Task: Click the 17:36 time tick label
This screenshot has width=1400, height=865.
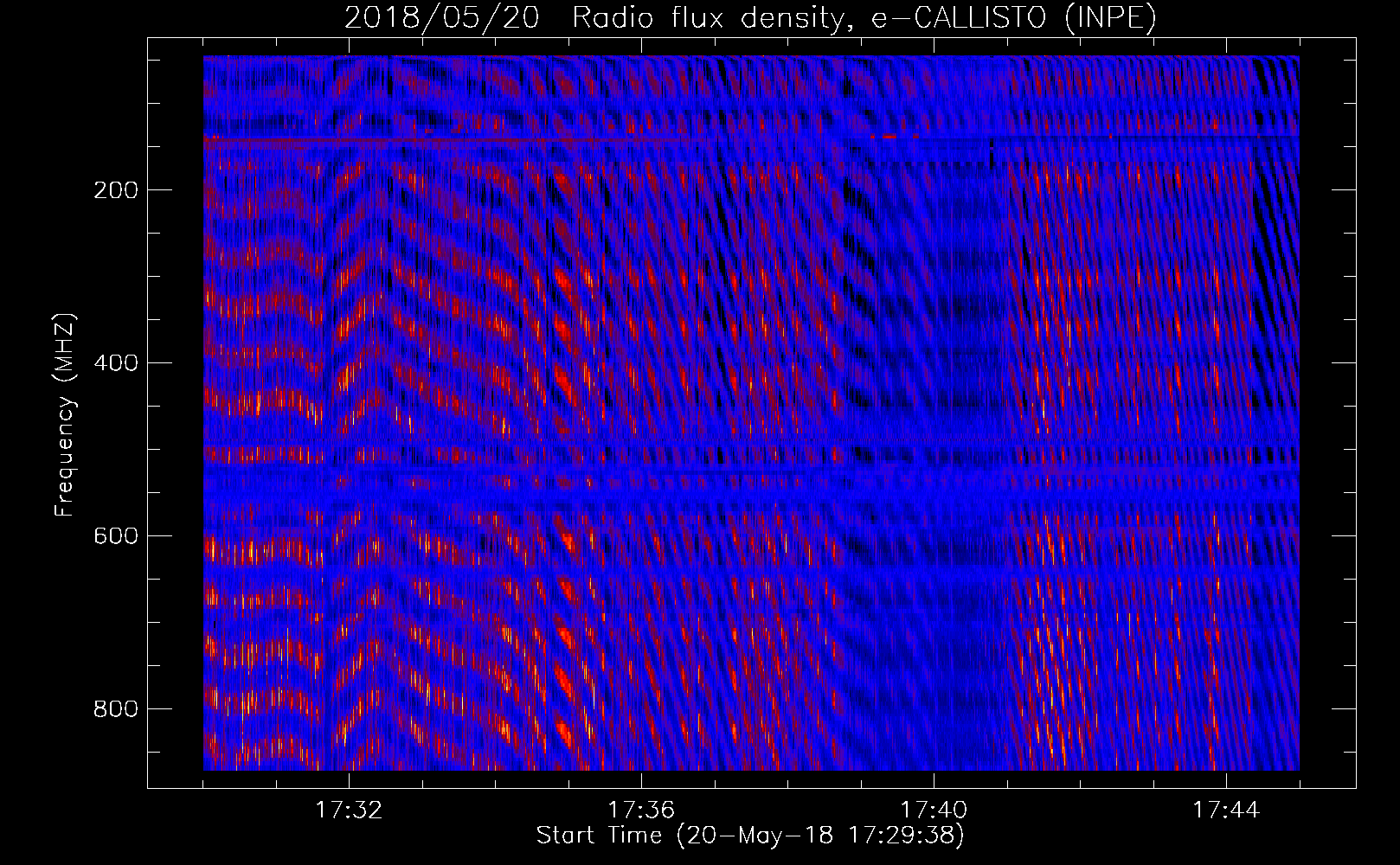Action: pyautogui.click(x=641, y=811)
